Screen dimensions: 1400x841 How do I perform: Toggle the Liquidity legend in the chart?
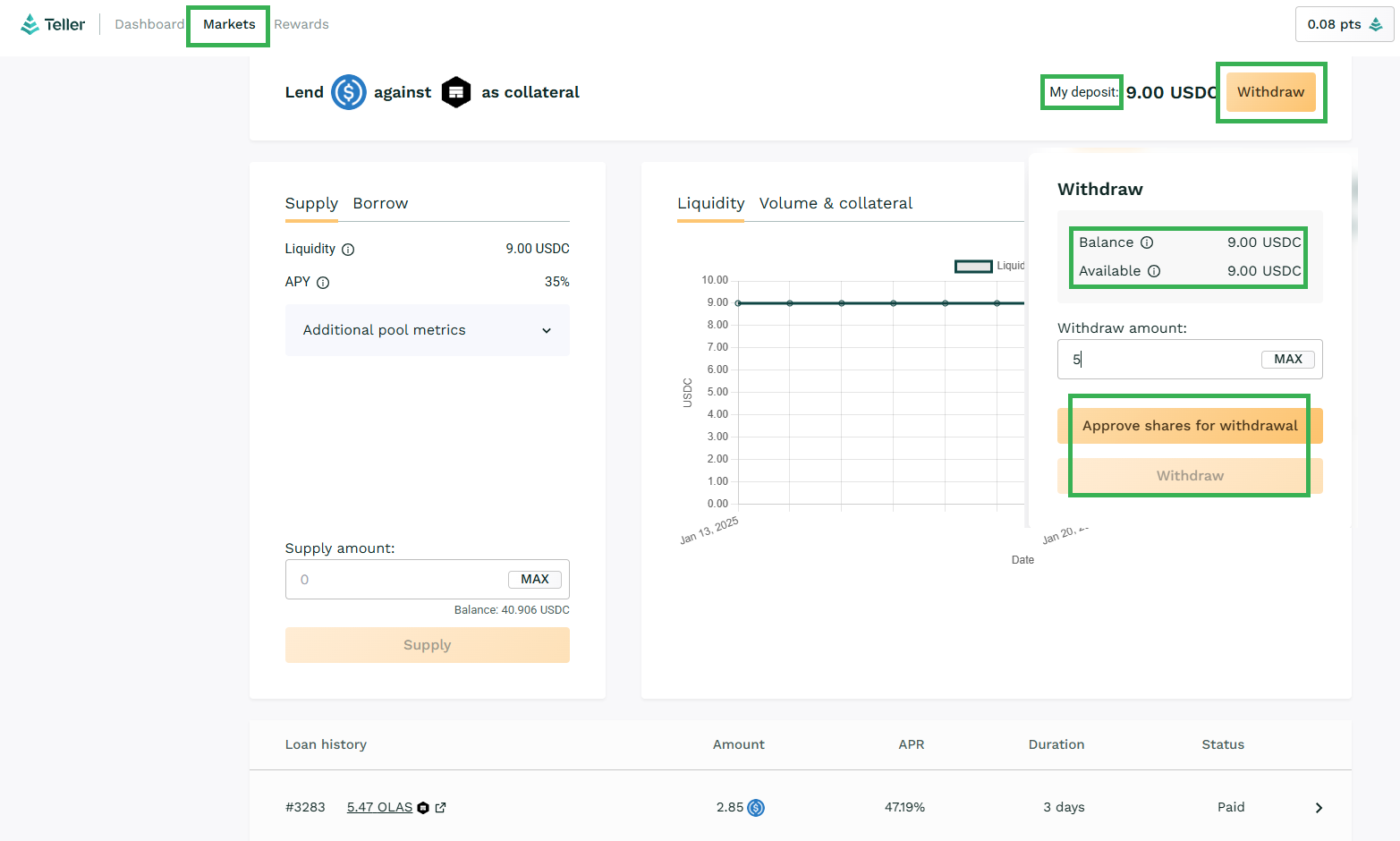973,266
